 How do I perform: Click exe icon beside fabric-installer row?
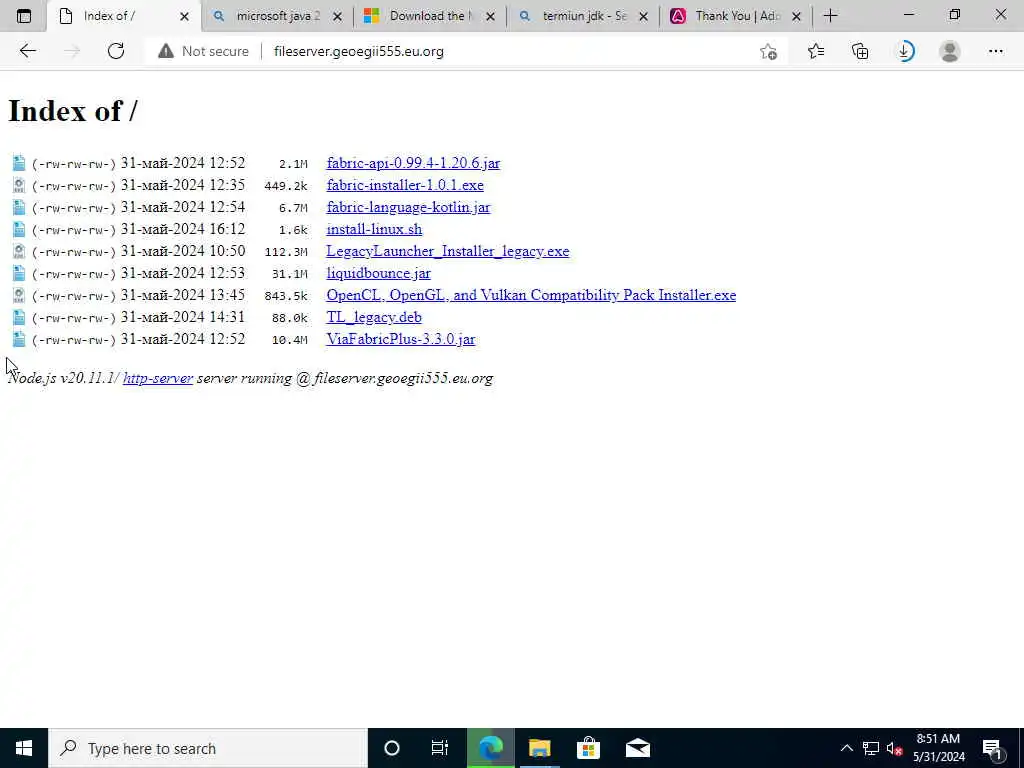point(19,185)
